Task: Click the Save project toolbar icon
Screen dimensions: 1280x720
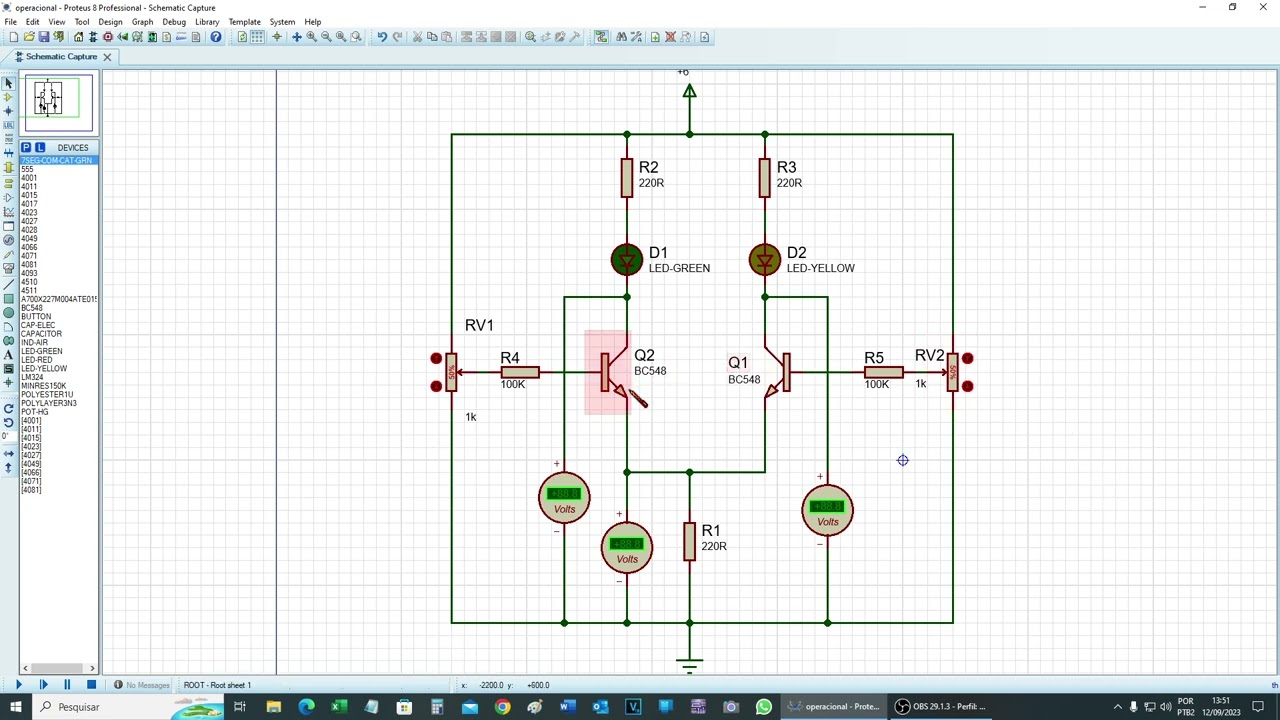Action: [43, 37]
